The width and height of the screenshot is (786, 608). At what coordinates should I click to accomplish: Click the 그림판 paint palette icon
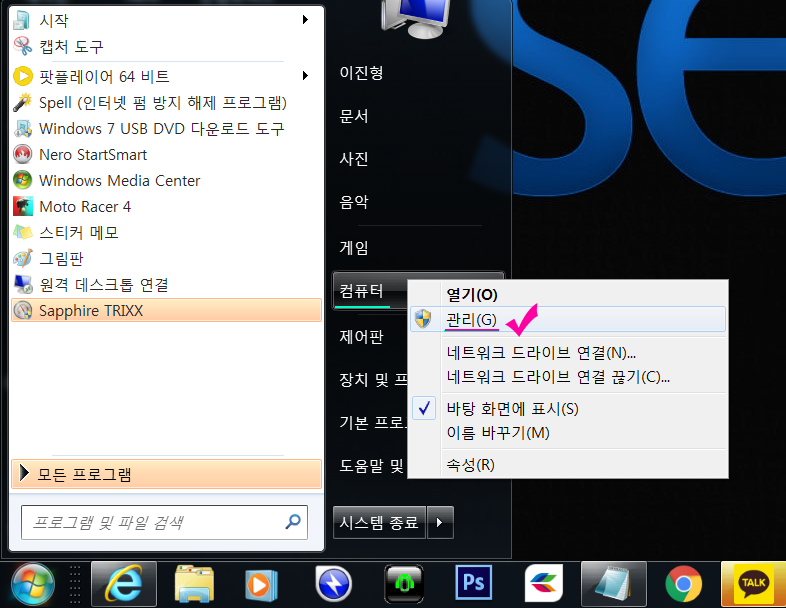coord(23,259)
